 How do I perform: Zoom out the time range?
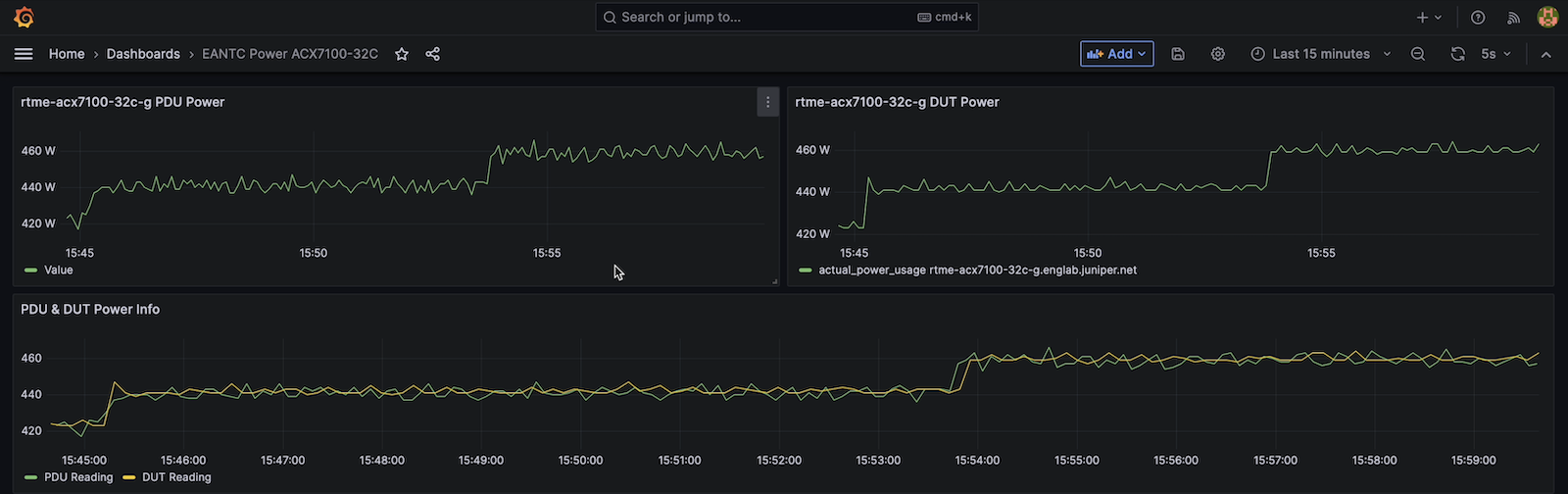tap(1418, 54)
